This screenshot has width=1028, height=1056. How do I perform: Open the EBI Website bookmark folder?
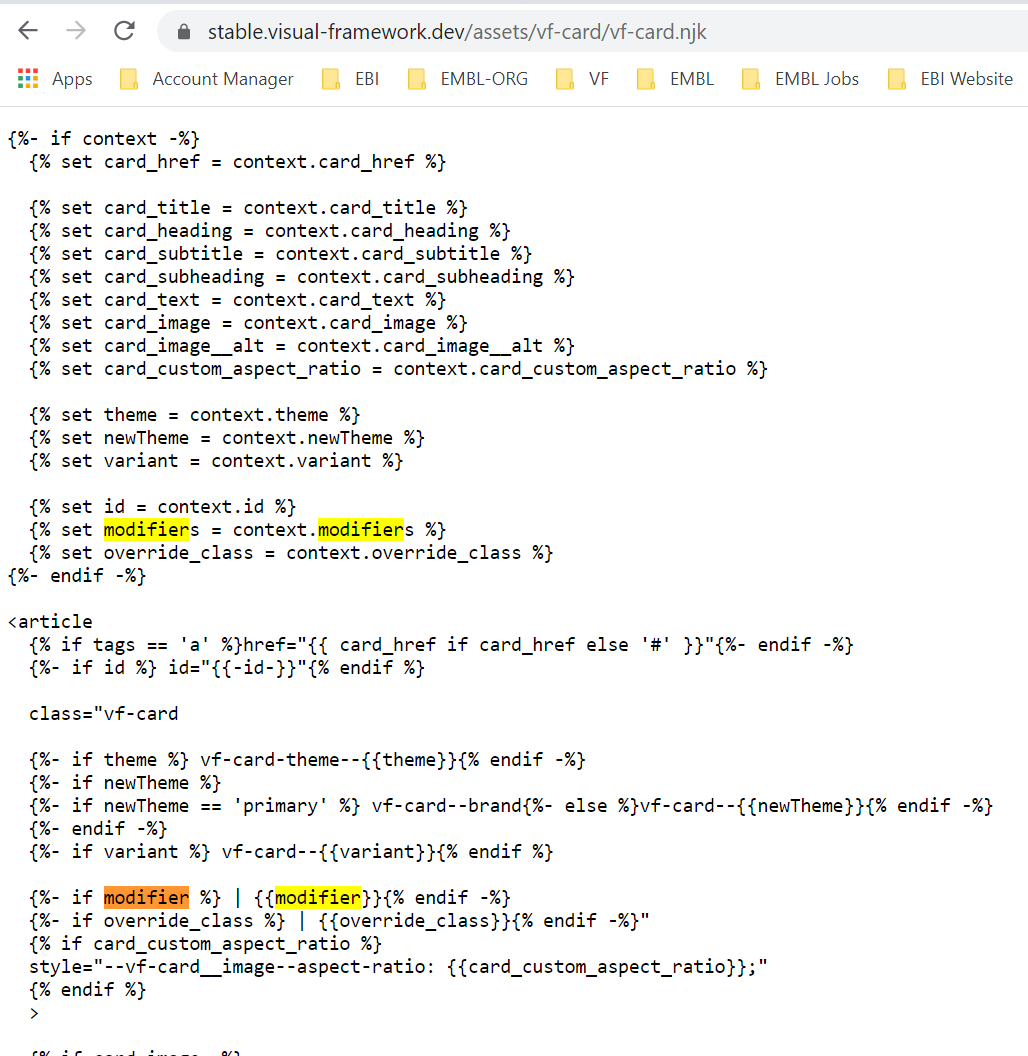point(951,79)
